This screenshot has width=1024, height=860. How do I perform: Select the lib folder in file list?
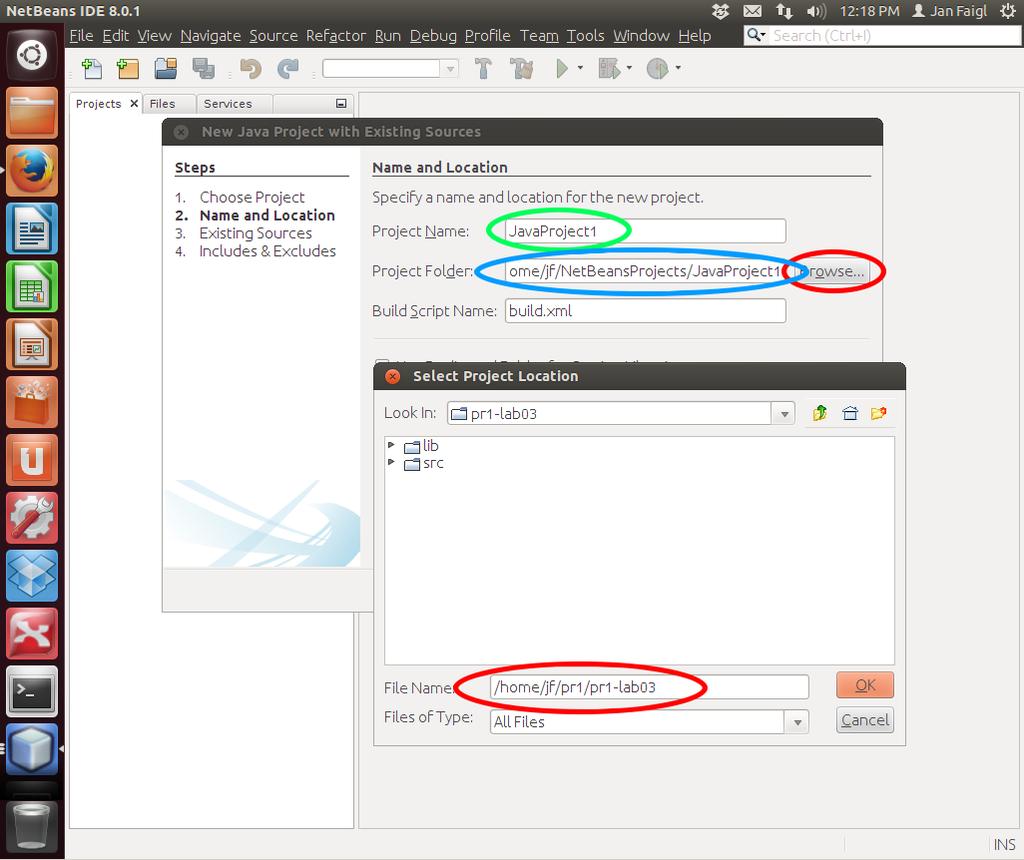(422, 445)
